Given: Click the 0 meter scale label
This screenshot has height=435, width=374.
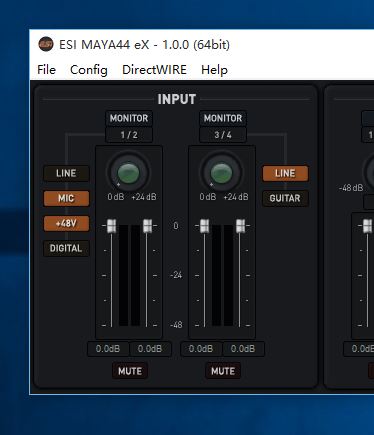Looking at the screenshot, I should tap(176, 226).
